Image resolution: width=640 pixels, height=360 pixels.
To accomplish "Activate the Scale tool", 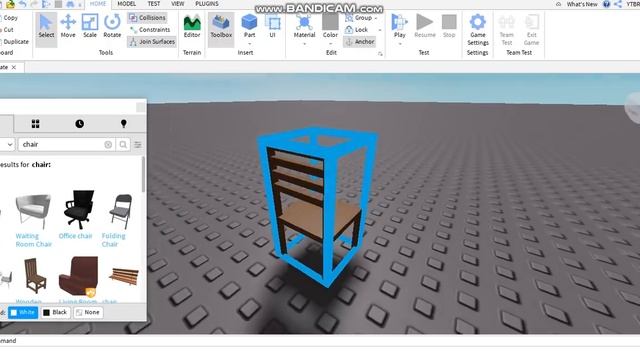I will [x=89, y=27].
